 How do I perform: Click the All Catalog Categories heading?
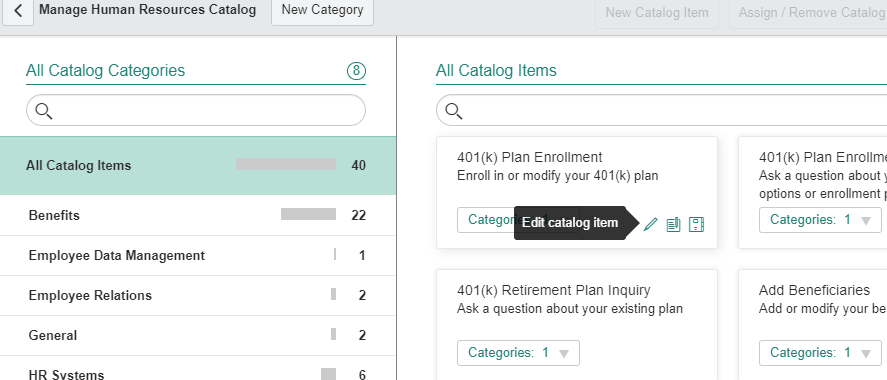(x=106, y=71)
